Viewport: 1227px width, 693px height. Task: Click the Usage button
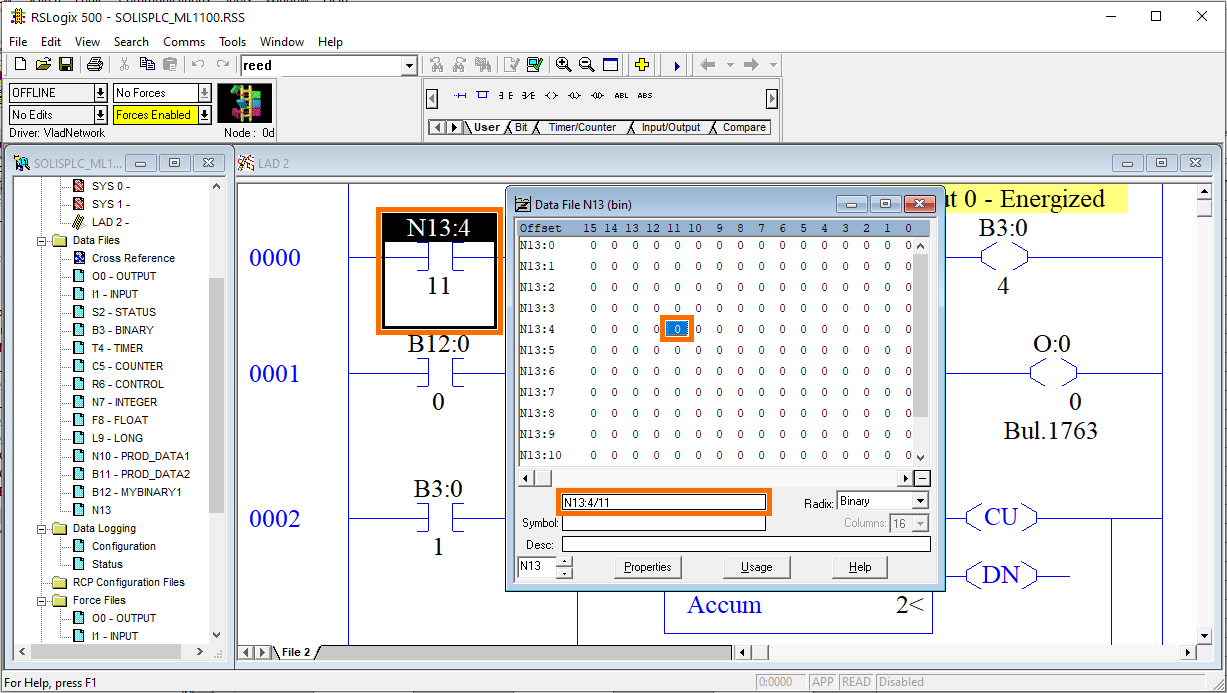tap(756, 567)
